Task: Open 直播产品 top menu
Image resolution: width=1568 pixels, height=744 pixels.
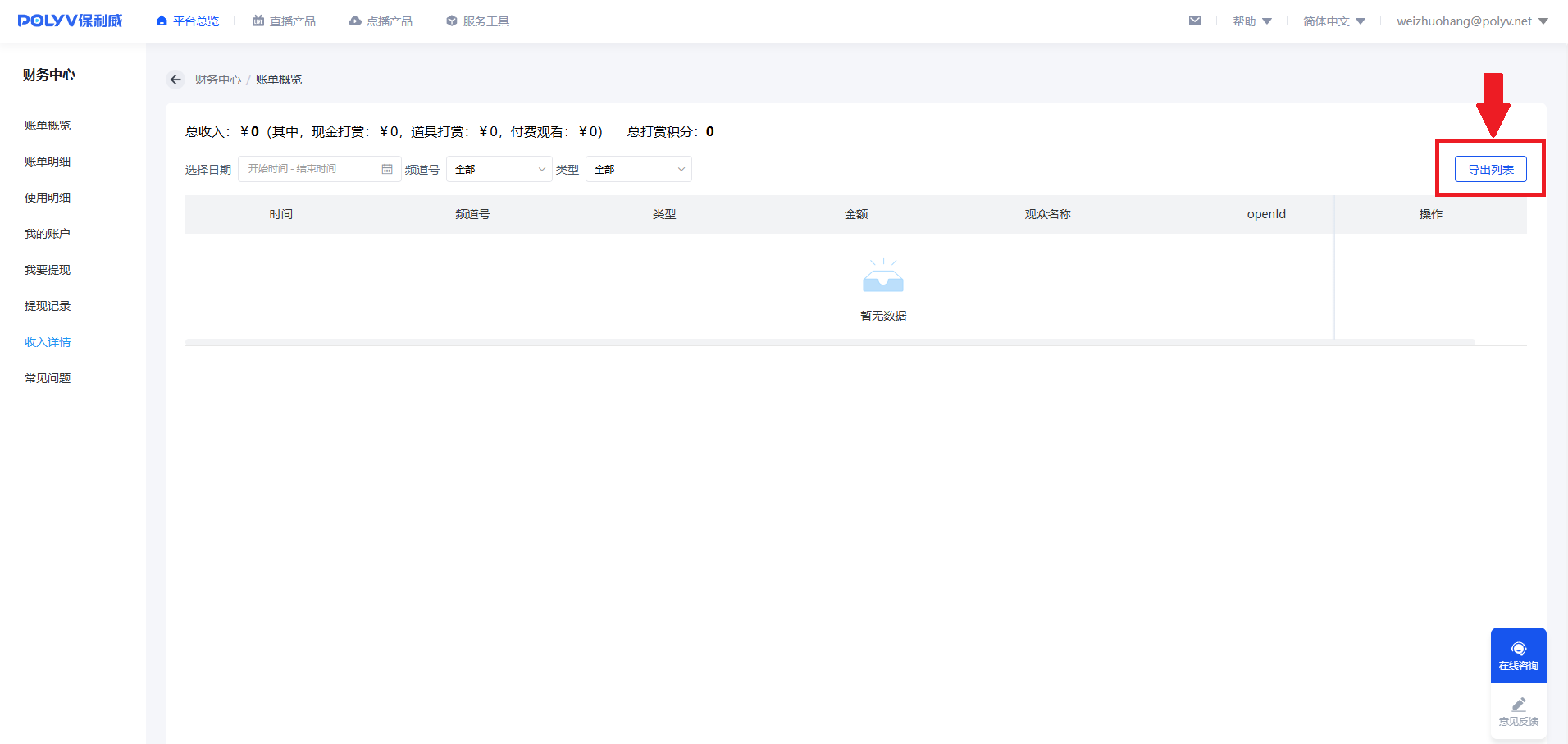Action: coord(284,21)
